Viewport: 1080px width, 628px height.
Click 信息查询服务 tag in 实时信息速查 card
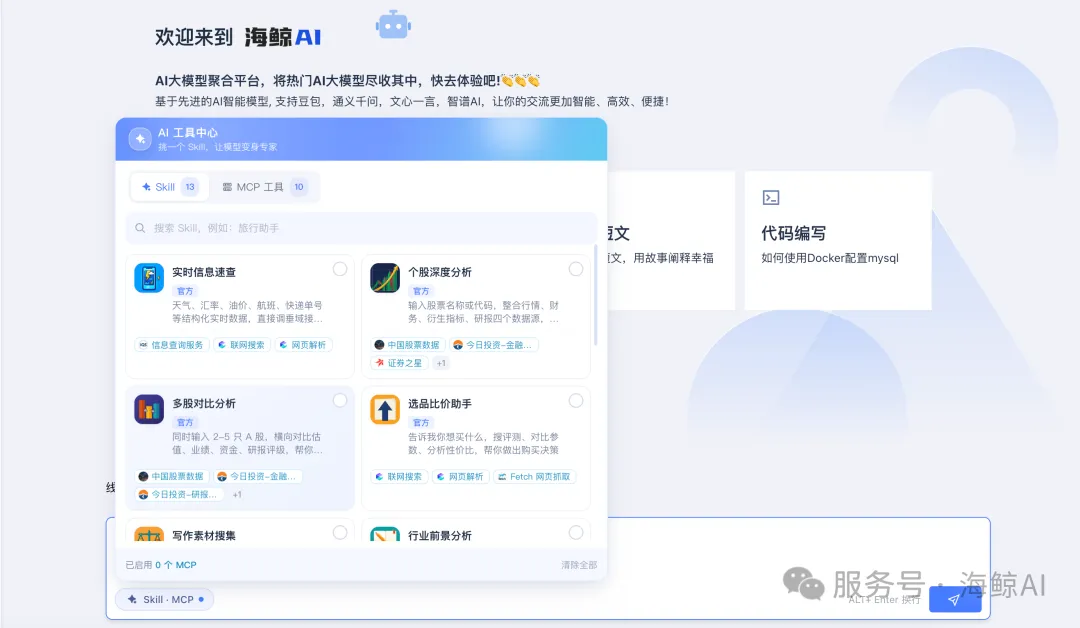coord(172,345)
